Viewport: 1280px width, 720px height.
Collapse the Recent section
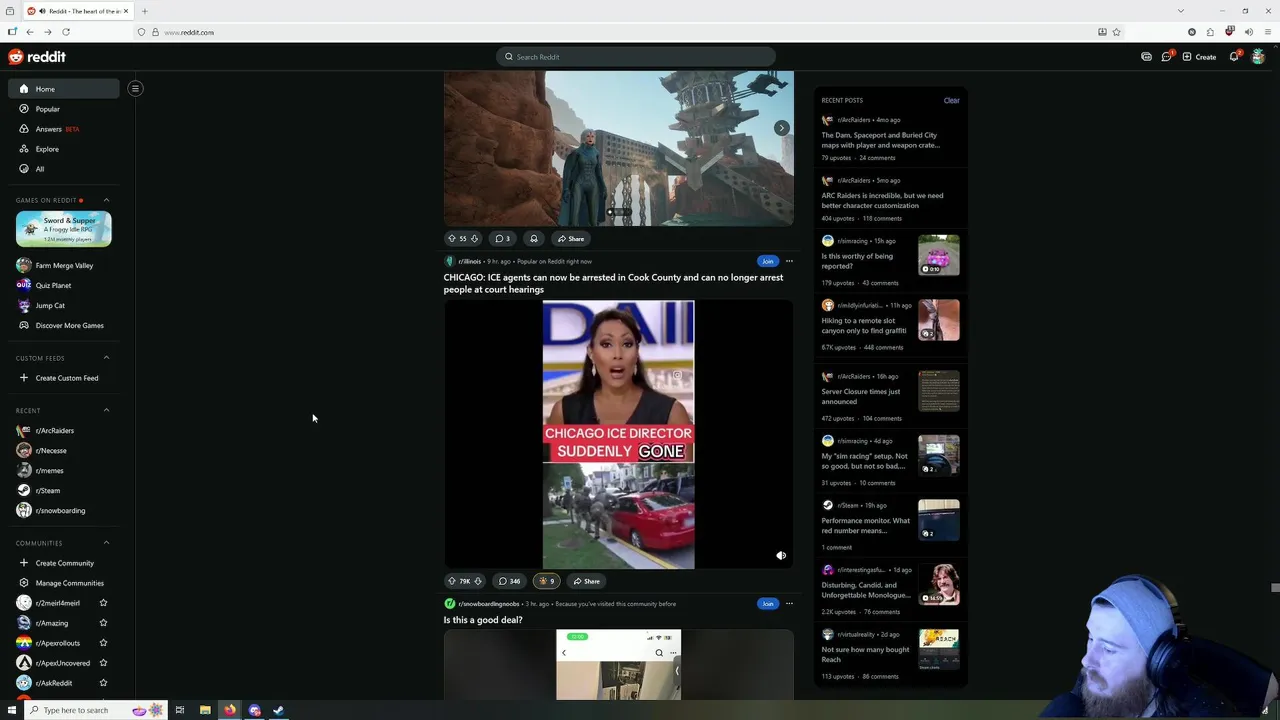[x=106, y=410]
